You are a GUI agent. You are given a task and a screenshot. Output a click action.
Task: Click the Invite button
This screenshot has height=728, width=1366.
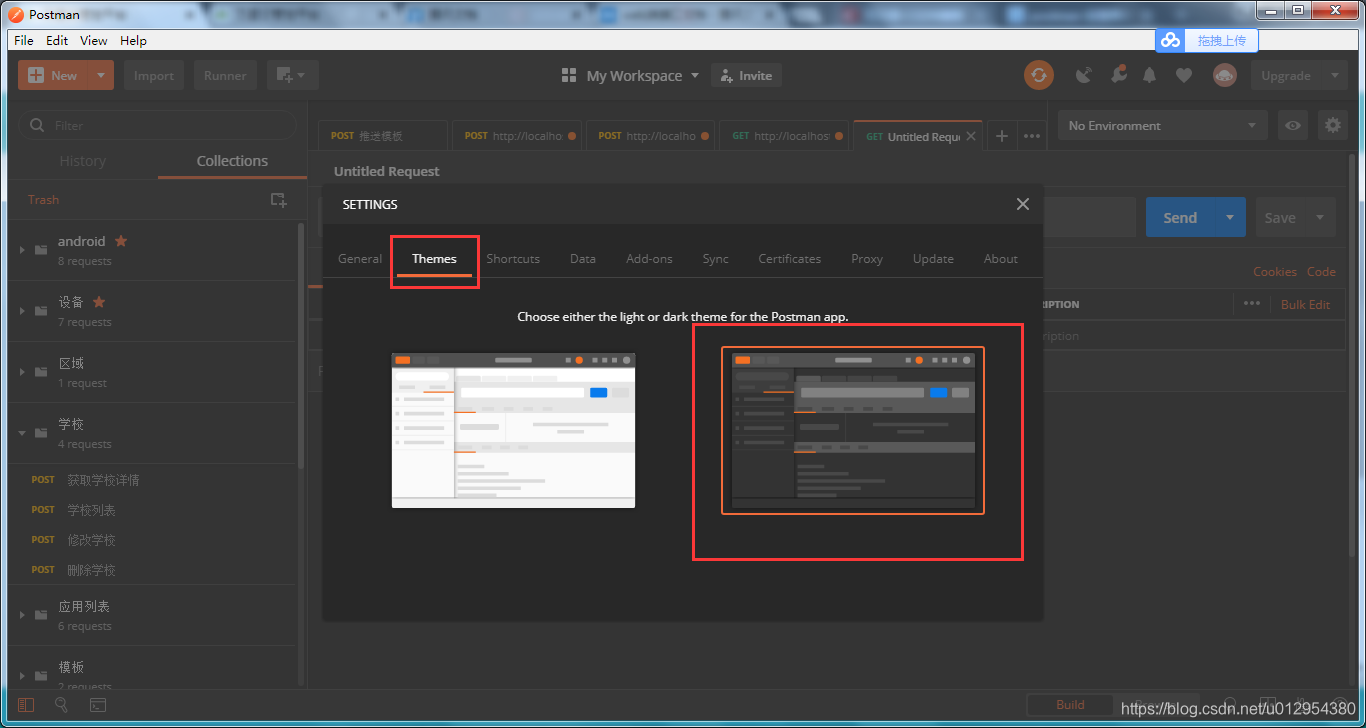[x=746, y=75]
